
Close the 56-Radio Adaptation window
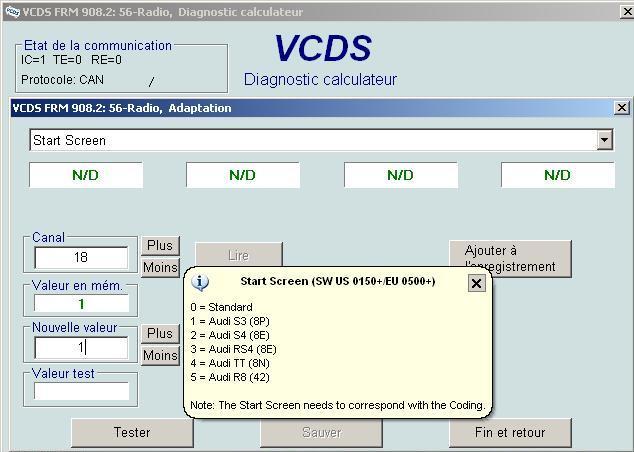(x=621, y=108)
